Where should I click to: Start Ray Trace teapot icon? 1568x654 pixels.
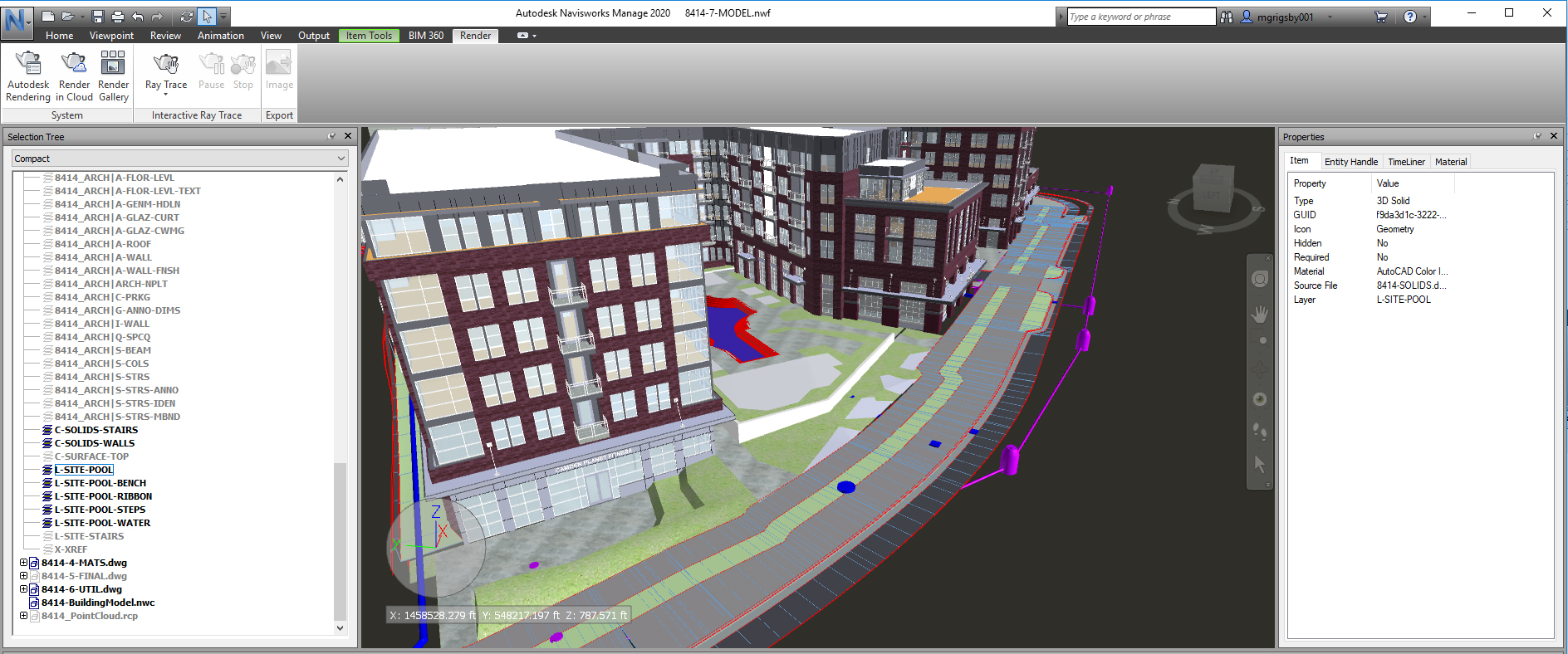click(166, 63)
